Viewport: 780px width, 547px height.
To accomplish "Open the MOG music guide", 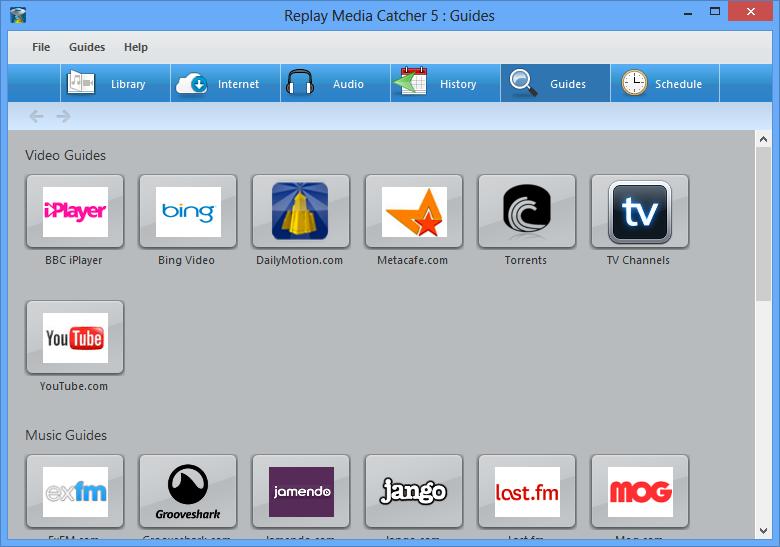I will tap(639, 492).
